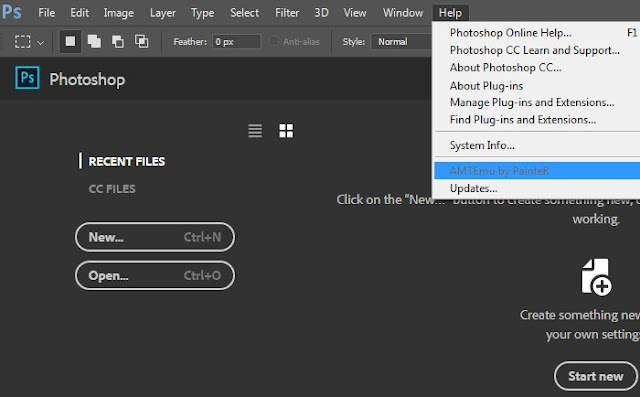Choose the Add to selection icon
The height and width of the screenshot is (397, 640).
94,41
